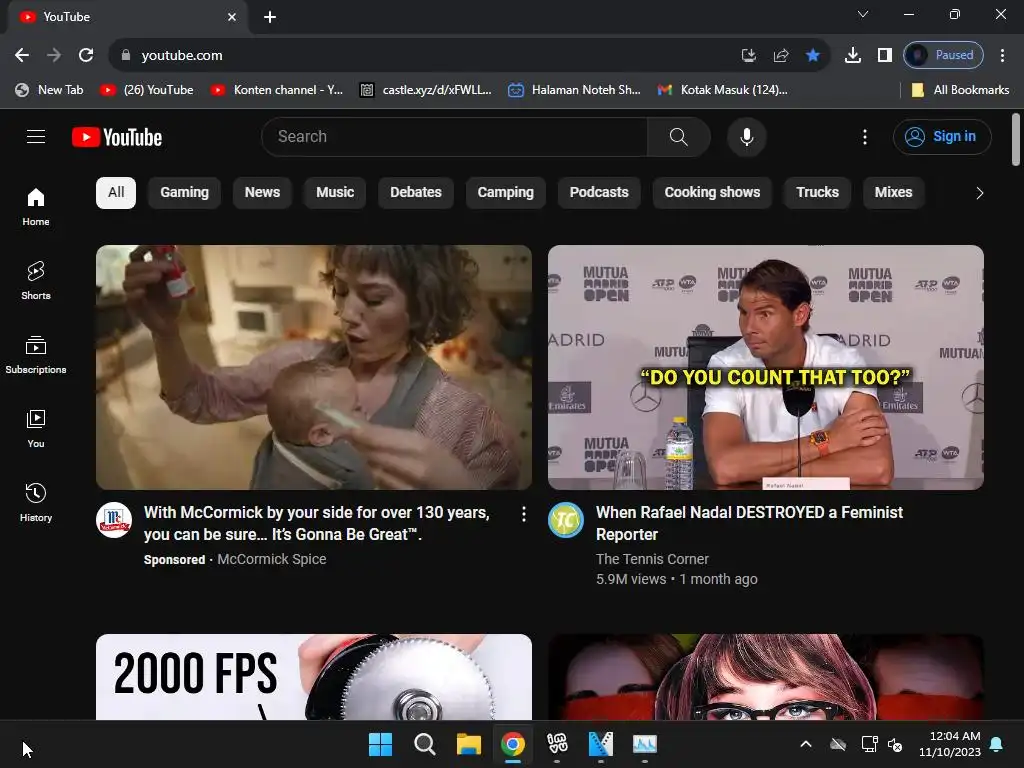
Task: Open the All Bookmarks folder
Action: pos(960,90)
